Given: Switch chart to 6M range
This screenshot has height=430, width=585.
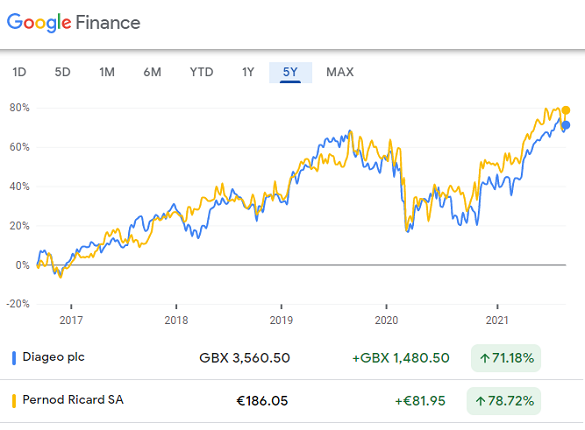Looking at the screenshot, I should pyautogui.click(x=153, y=72).
